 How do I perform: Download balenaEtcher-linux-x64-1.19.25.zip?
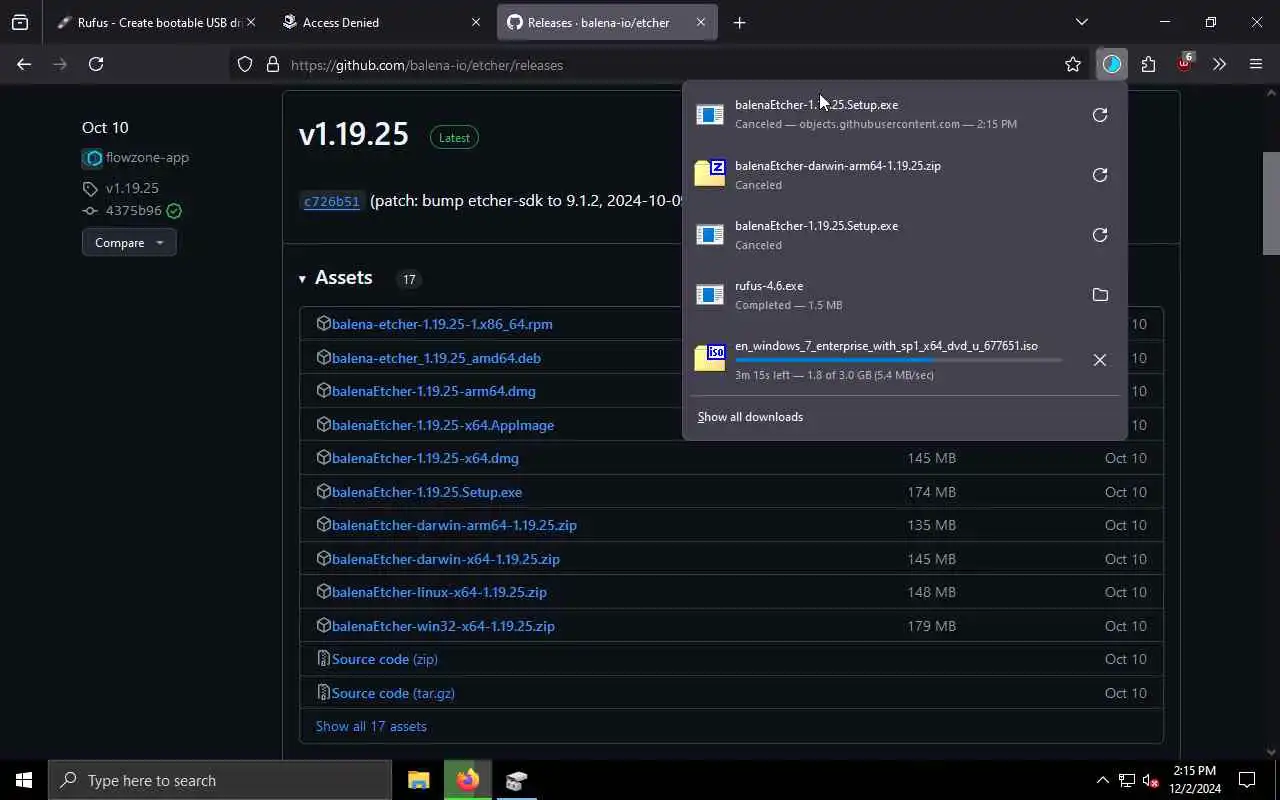(439, 592)
